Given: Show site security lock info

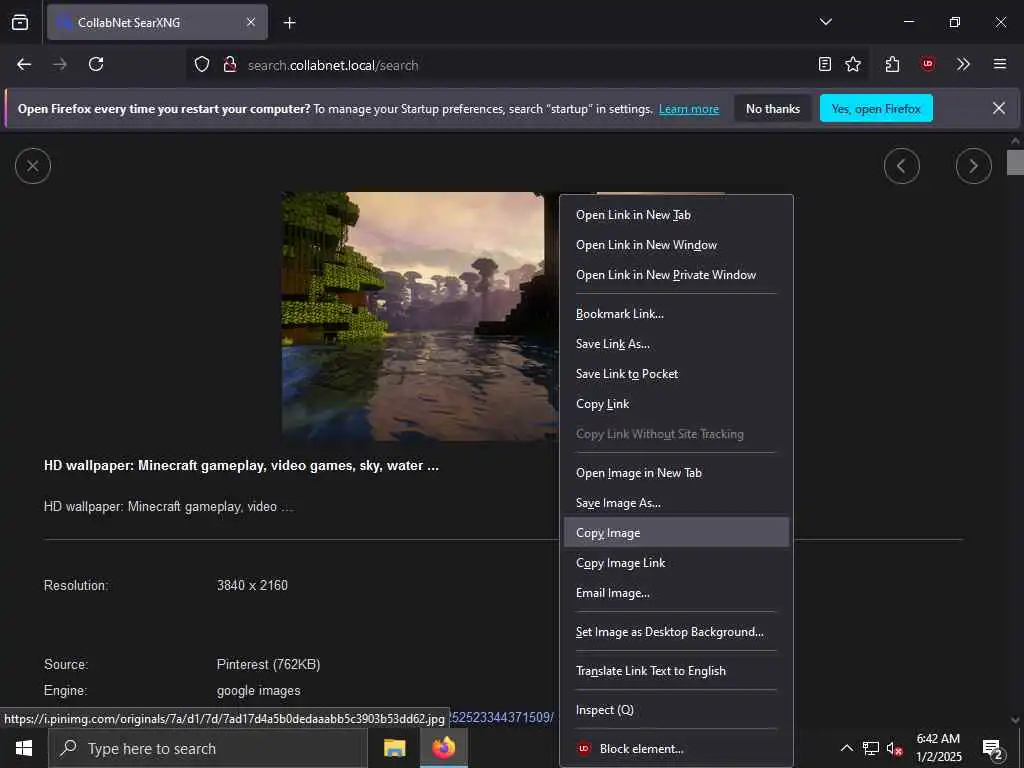Looking at the screenshot, I should click(x=230, y=64).
